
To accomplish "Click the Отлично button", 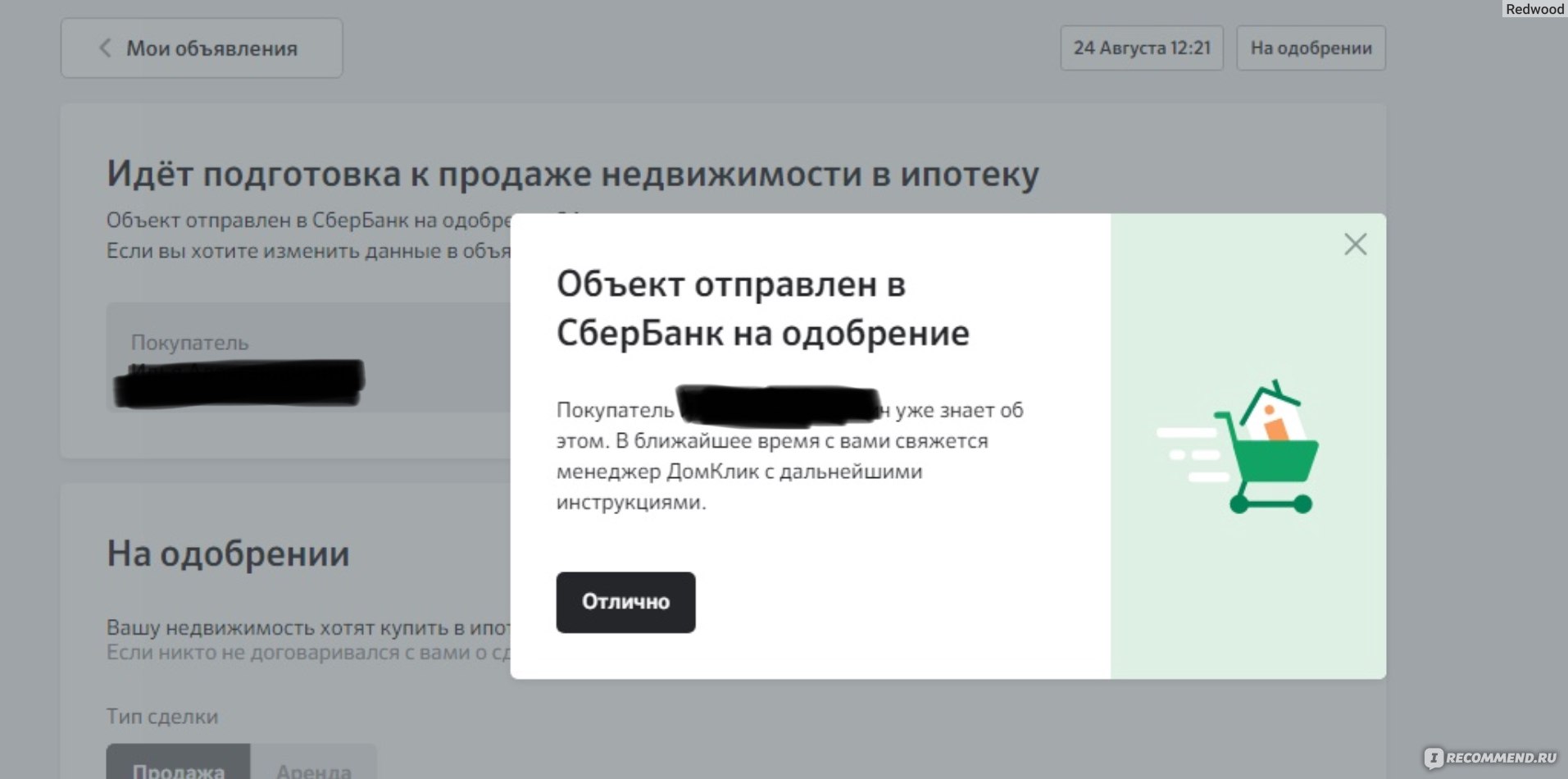I will click(x=625, y=602).
